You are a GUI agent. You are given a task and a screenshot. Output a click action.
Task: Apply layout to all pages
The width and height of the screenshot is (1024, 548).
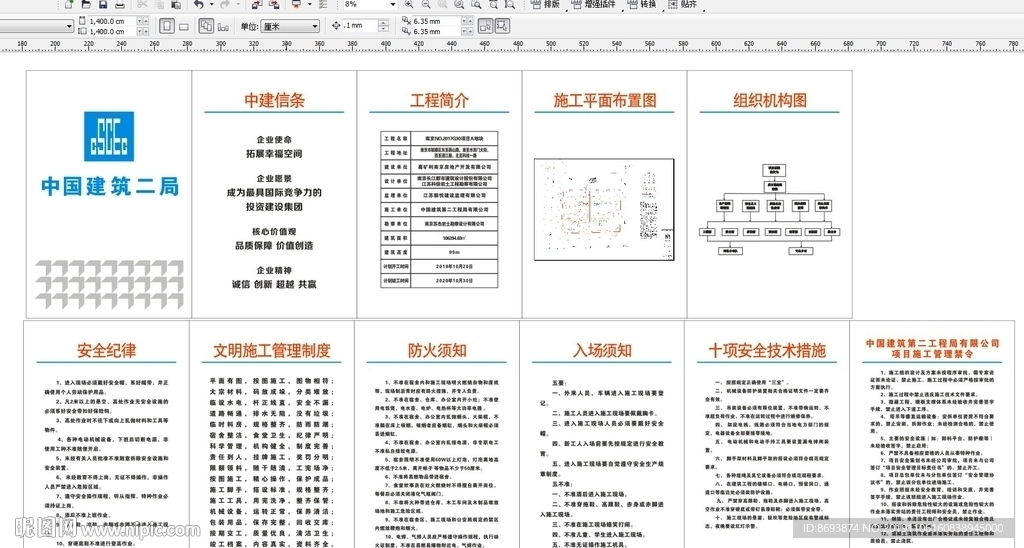click(206, 26)
